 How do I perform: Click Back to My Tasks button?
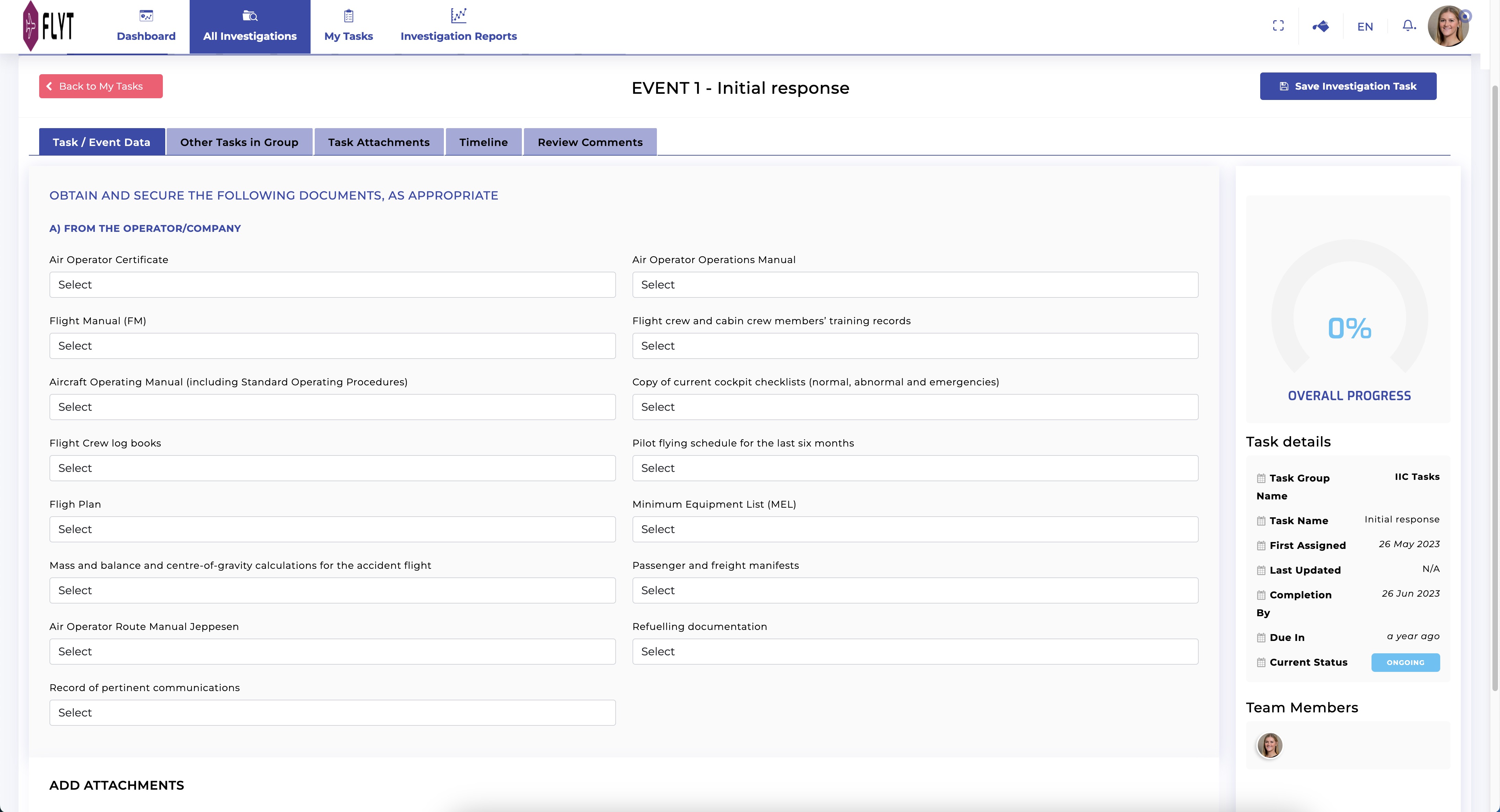pos(101,86)
